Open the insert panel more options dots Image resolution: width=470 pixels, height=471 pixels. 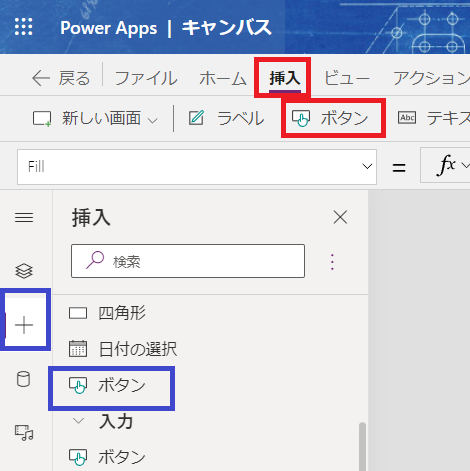[x=332, y=262]
